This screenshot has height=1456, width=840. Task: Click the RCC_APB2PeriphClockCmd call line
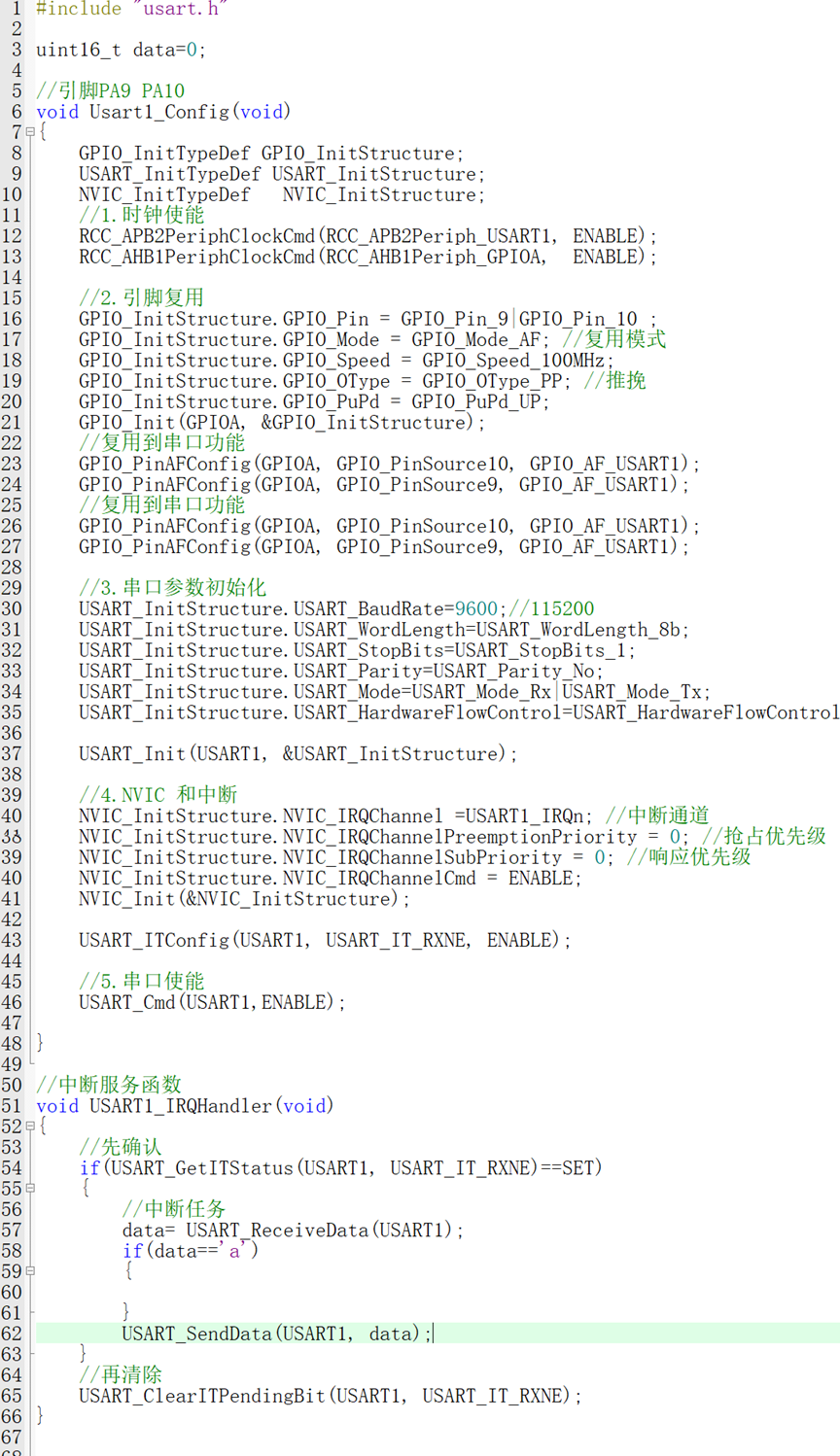[368, 236]
